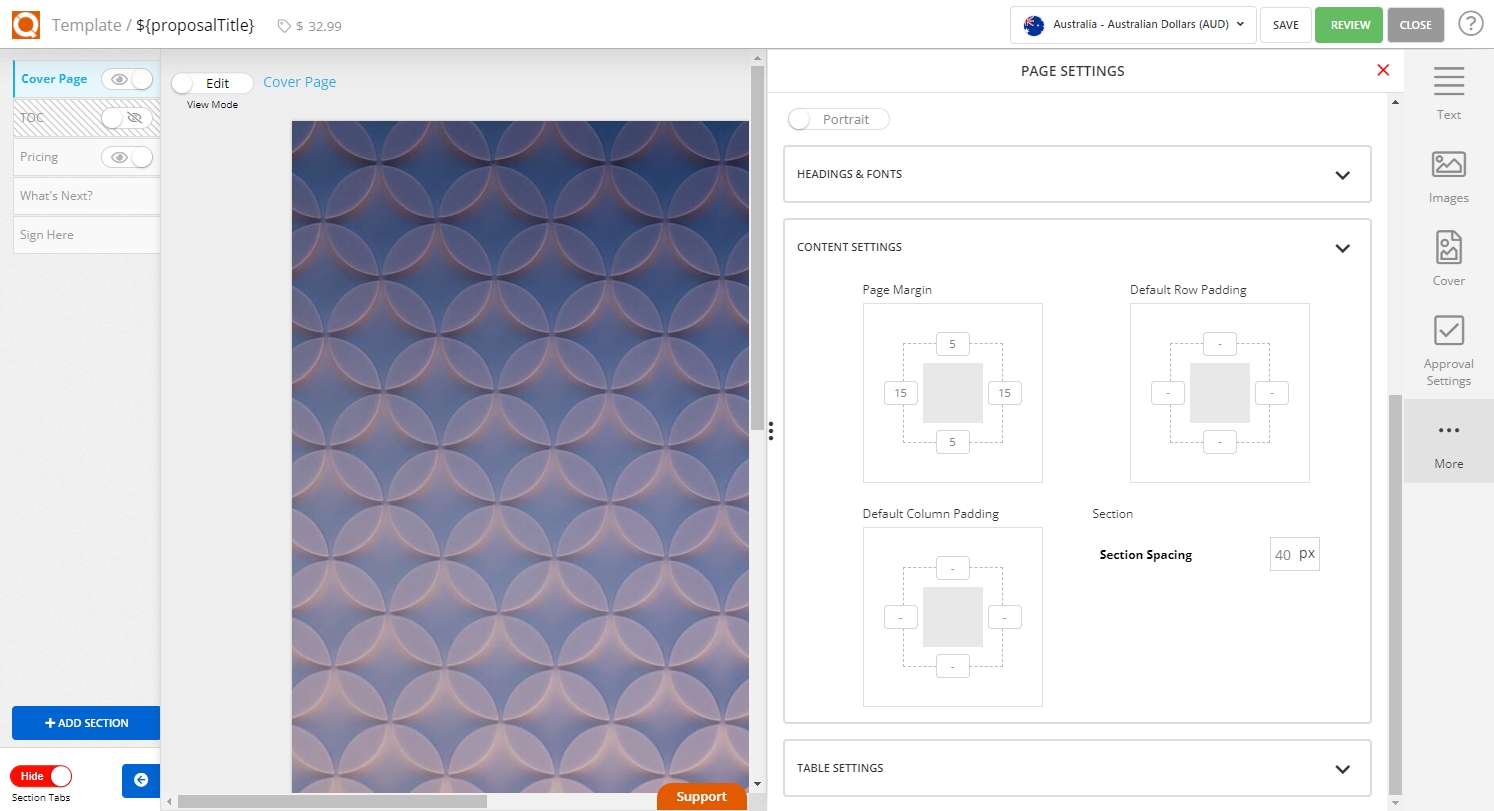Toggle TOC section visibility switch
The height and width of the screenshot is (811, 1494).
coord(126,118)
